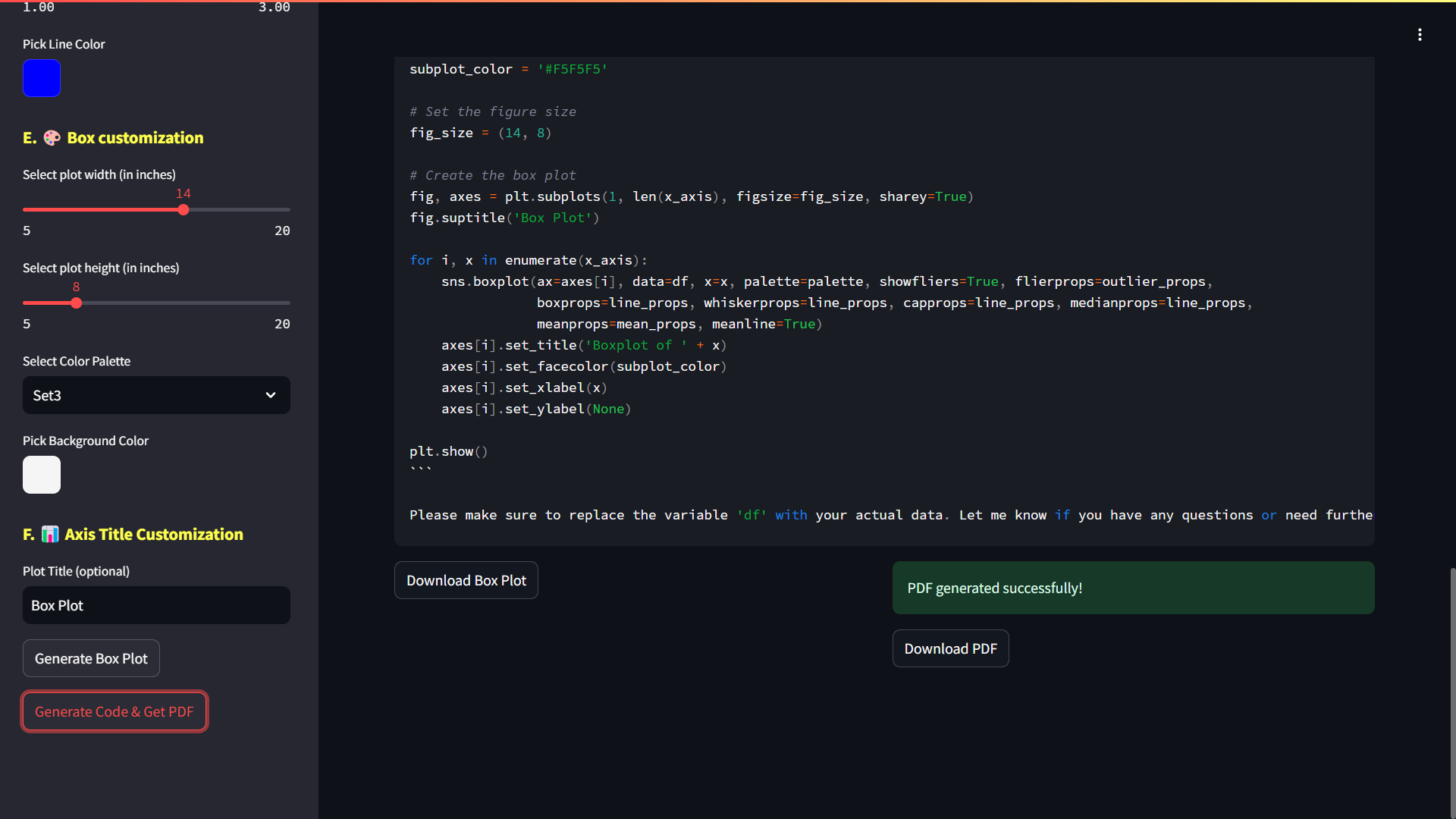Open the three-dot app menu
Image resolution: width=1456 pixels, height=819 pixels.
pyautogui.click(x=1420, y=35)
